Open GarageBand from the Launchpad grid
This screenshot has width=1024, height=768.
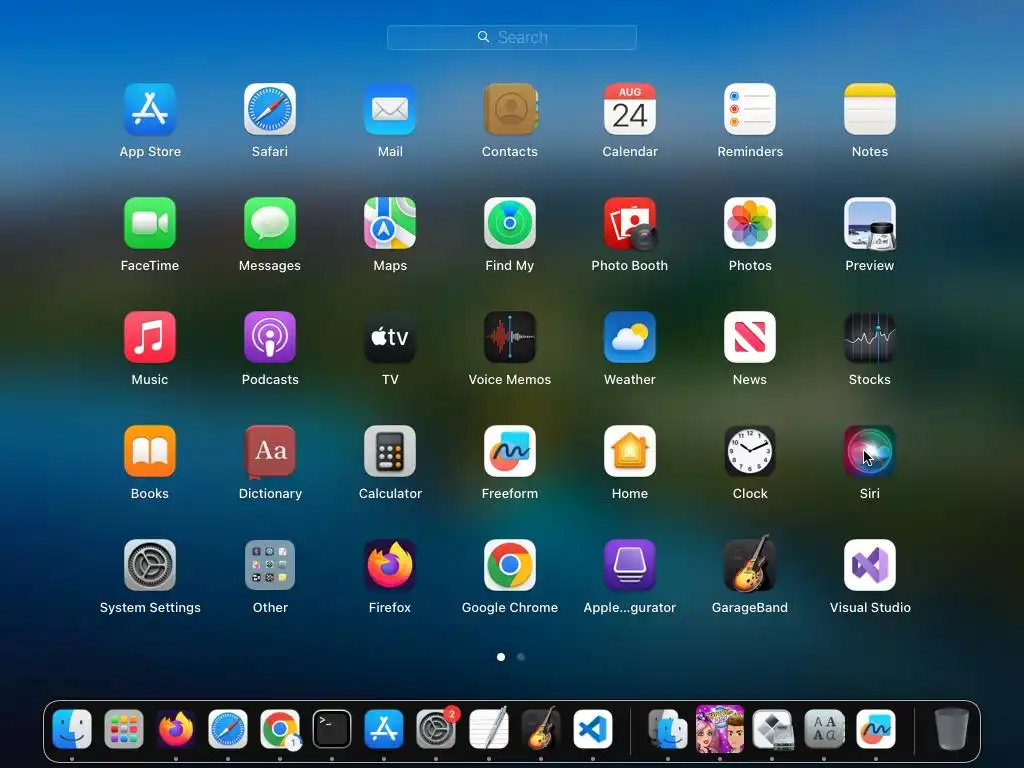tap(750, 564)
